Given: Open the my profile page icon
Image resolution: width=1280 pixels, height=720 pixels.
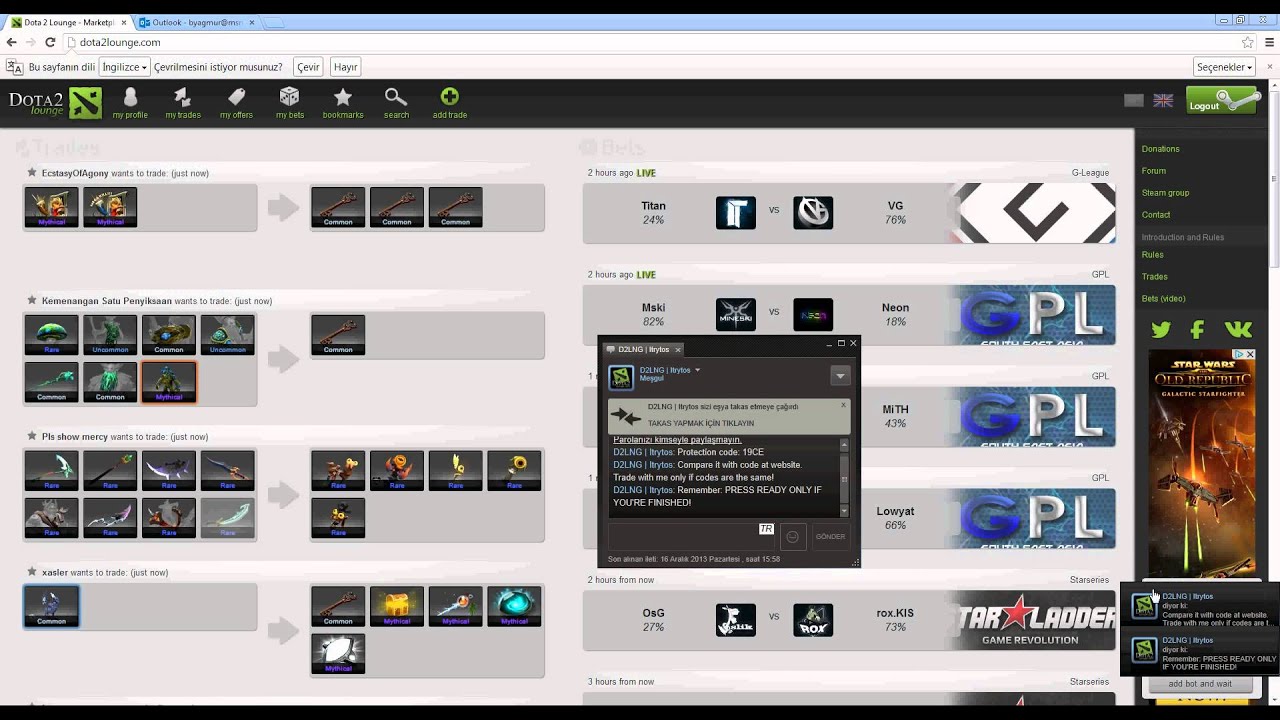Looking at the screenshot, I should click(130, 97).
